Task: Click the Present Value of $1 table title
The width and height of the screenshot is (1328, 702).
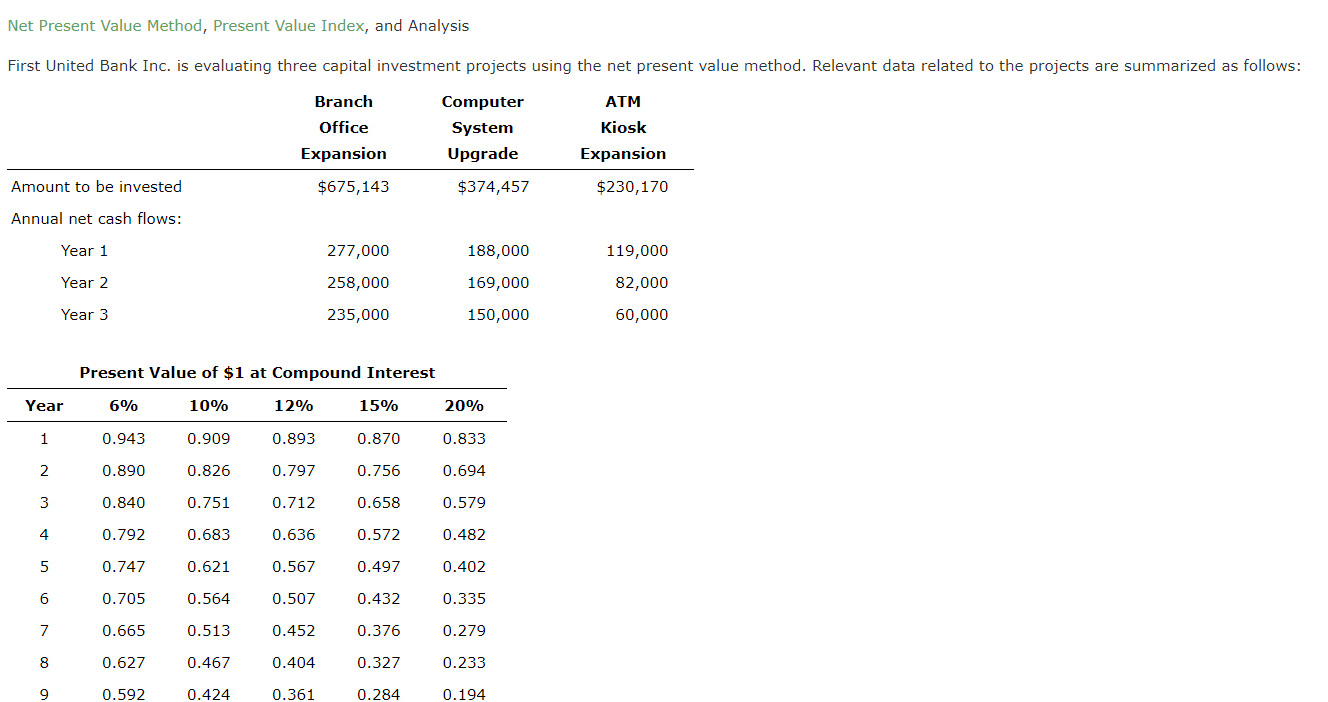Action: coord(257,372)
